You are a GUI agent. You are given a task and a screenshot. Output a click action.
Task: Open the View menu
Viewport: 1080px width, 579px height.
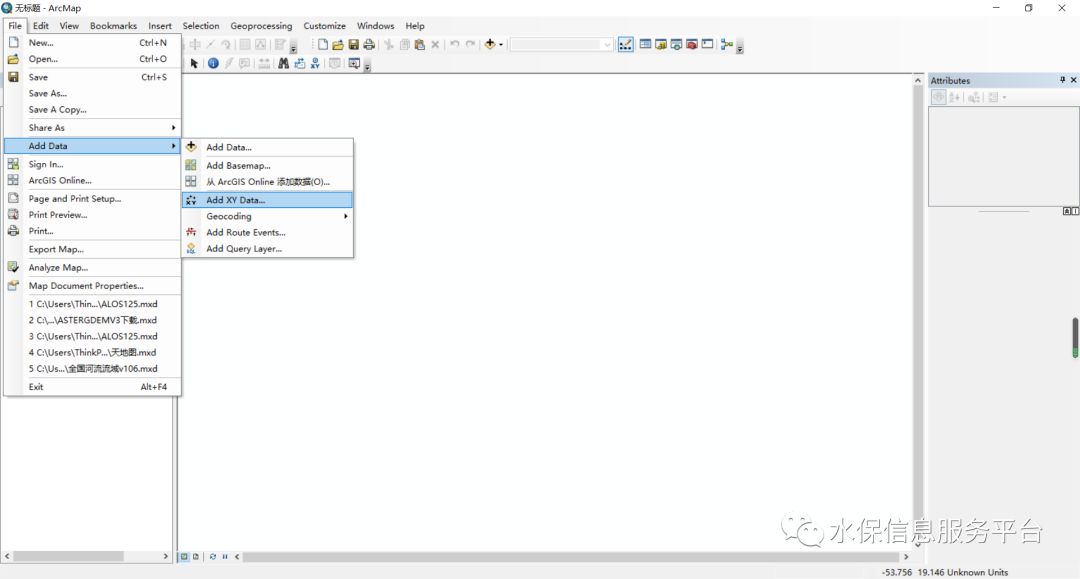pyautogui.click(x=69, y=25)
